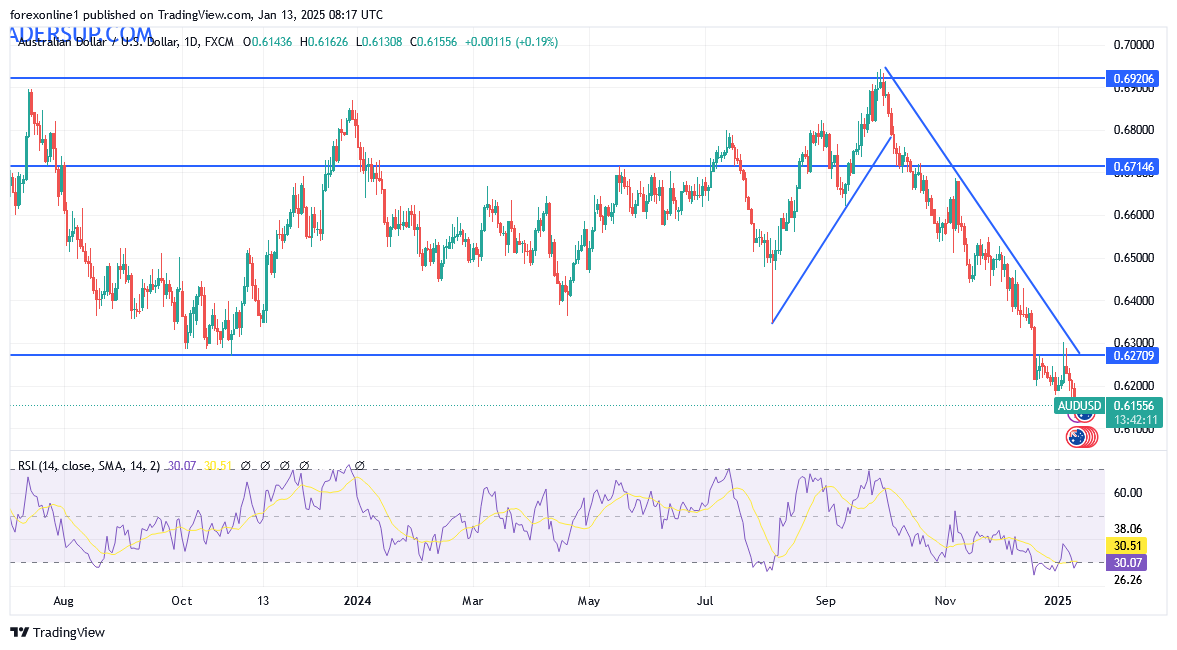Click the 2024 label on the time axis

pyautogui.click(x=357, y=601)
